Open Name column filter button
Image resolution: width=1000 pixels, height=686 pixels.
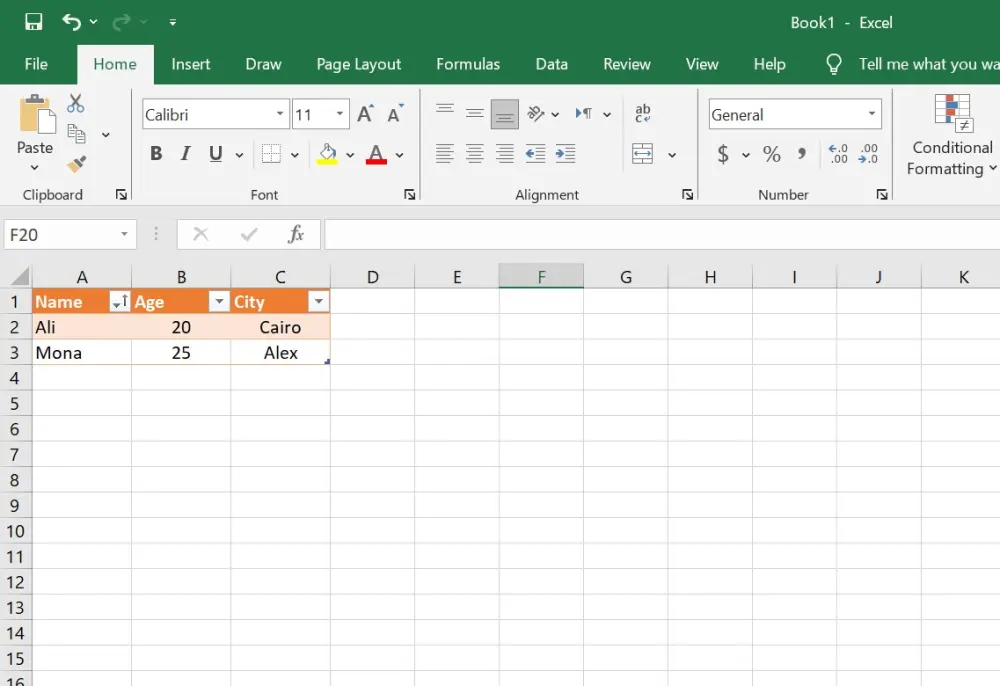(x=119, y=302)
